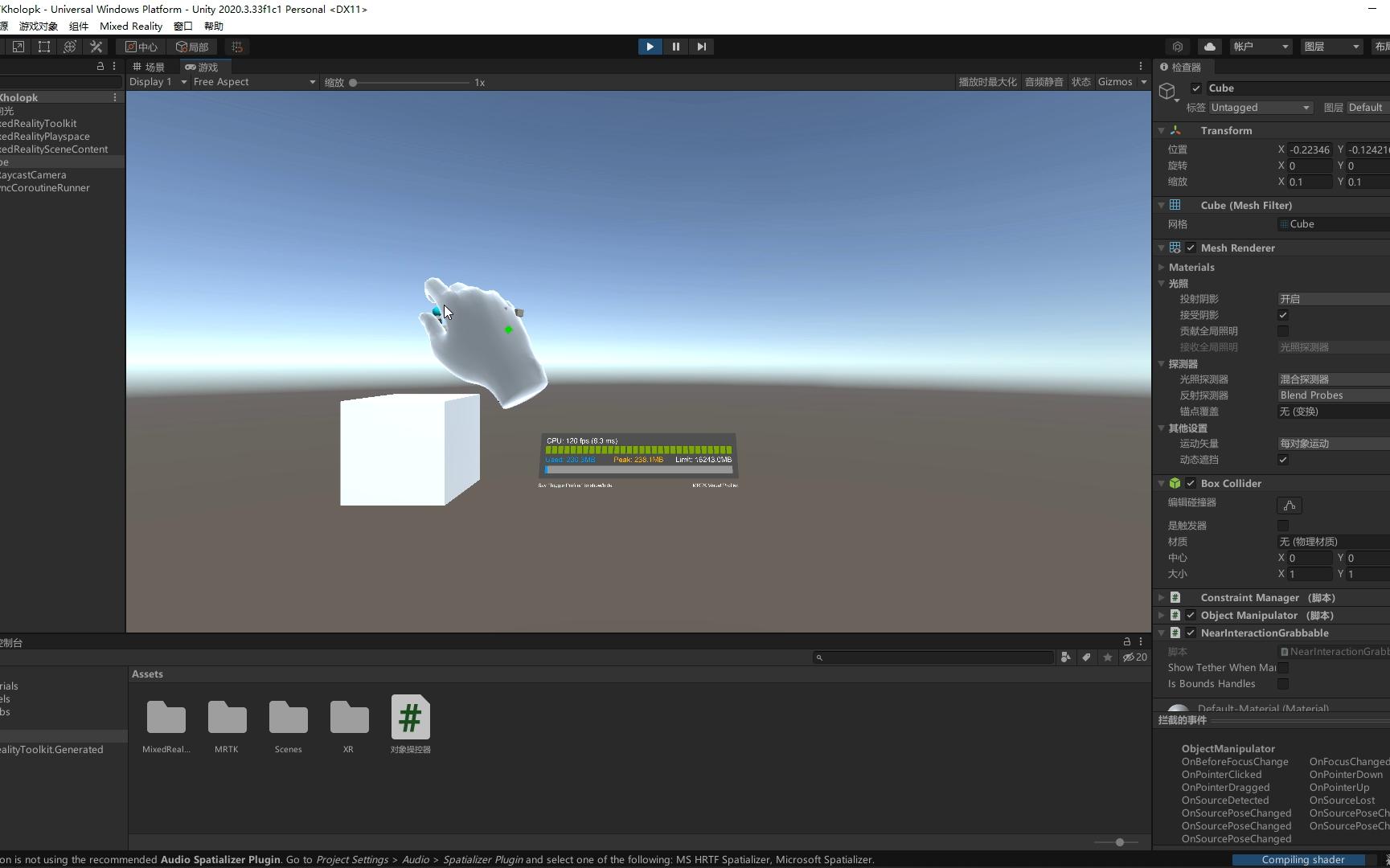
Task: Open the custom editor tools icon
Action: click(96, 46)
